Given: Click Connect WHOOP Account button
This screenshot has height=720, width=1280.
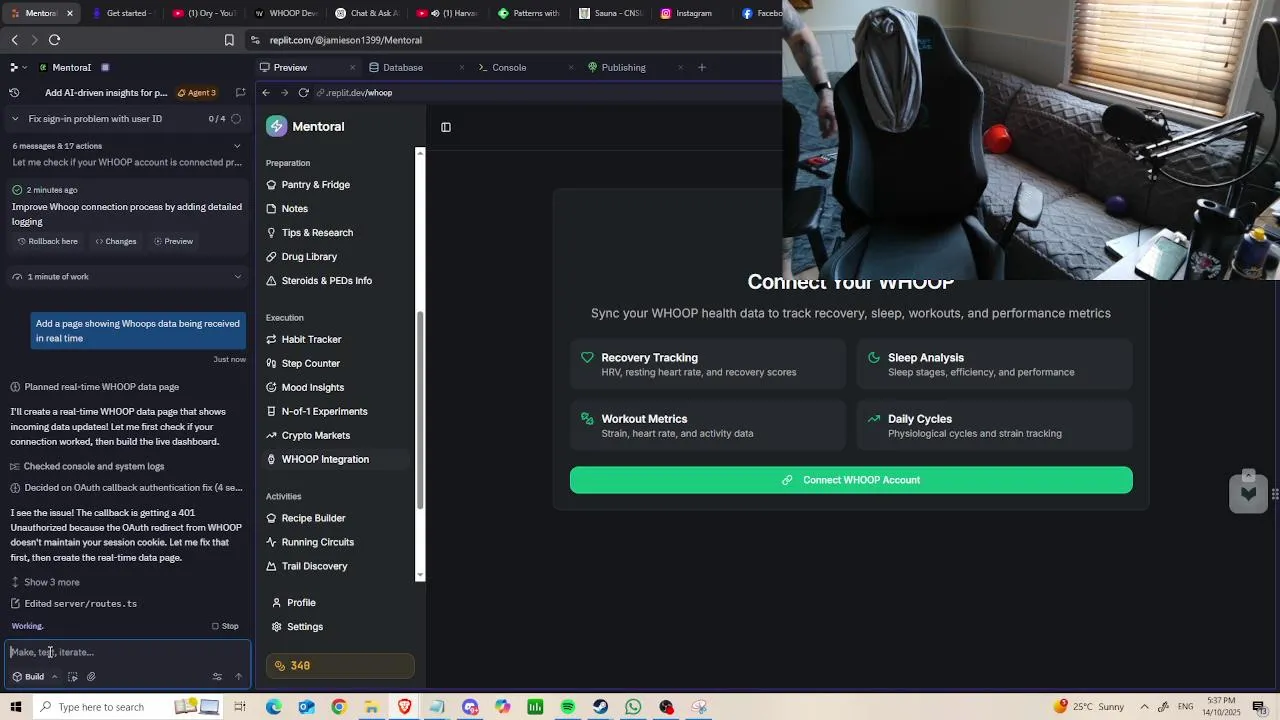Looking at the screenshot, I should (851, 480).
